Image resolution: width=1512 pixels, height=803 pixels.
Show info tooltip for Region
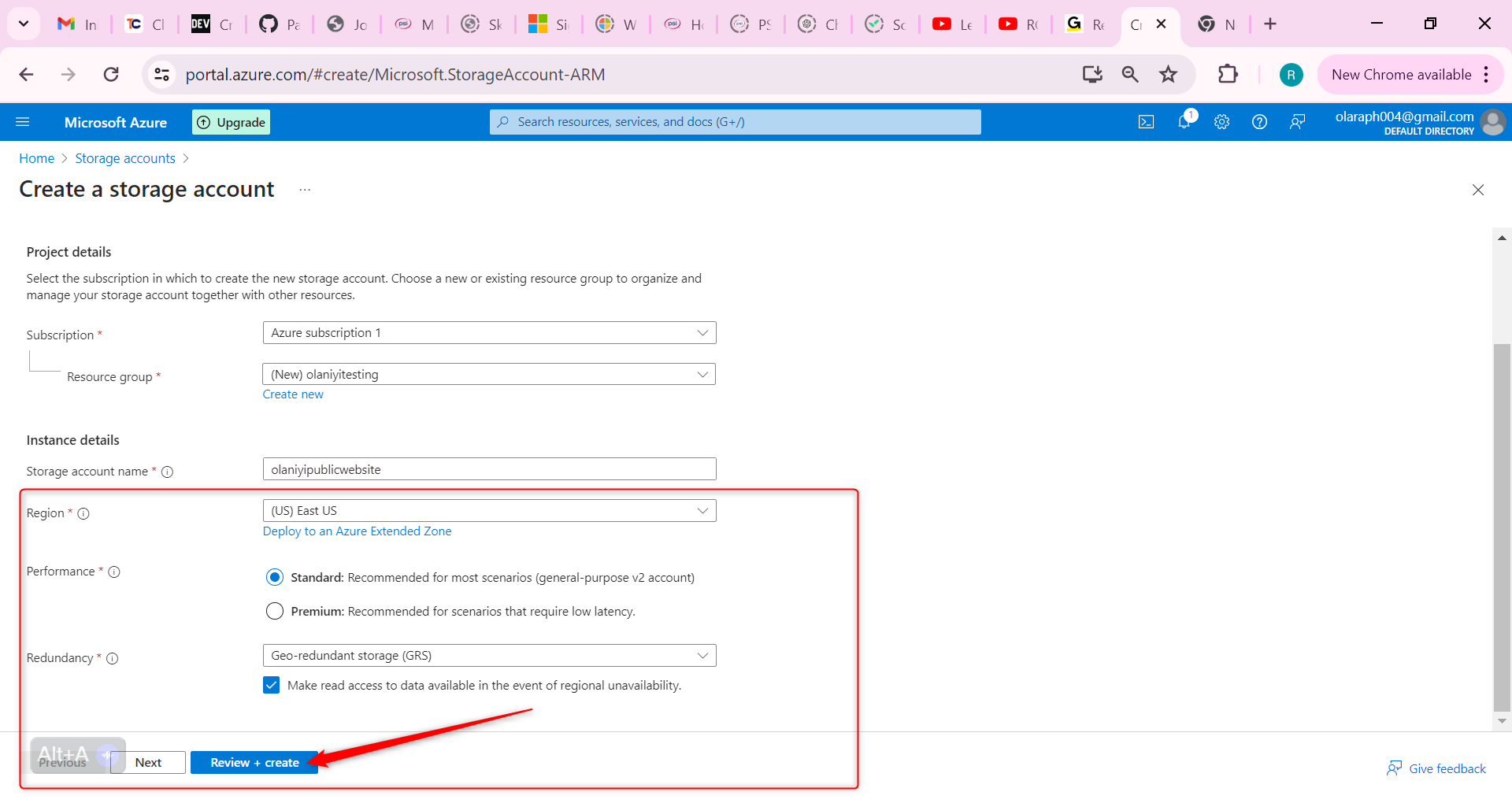83,513
